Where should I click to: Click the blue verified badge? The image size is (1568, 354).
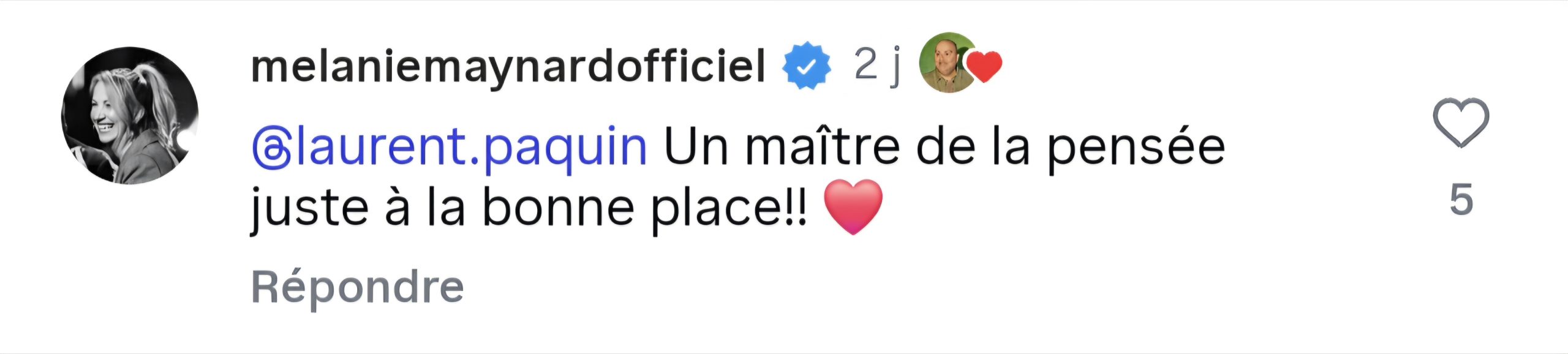pos(807,66)
